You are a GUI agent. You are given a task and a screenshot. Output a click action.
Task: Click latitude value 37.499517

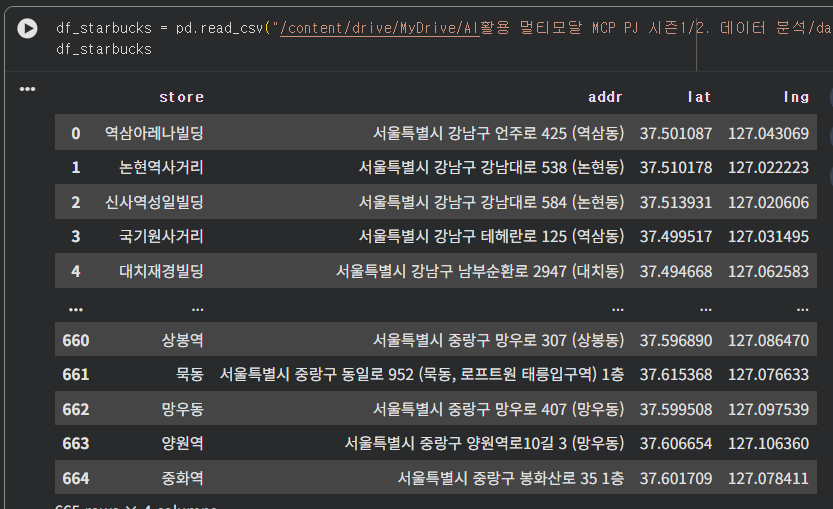click(x=676, y=236)
